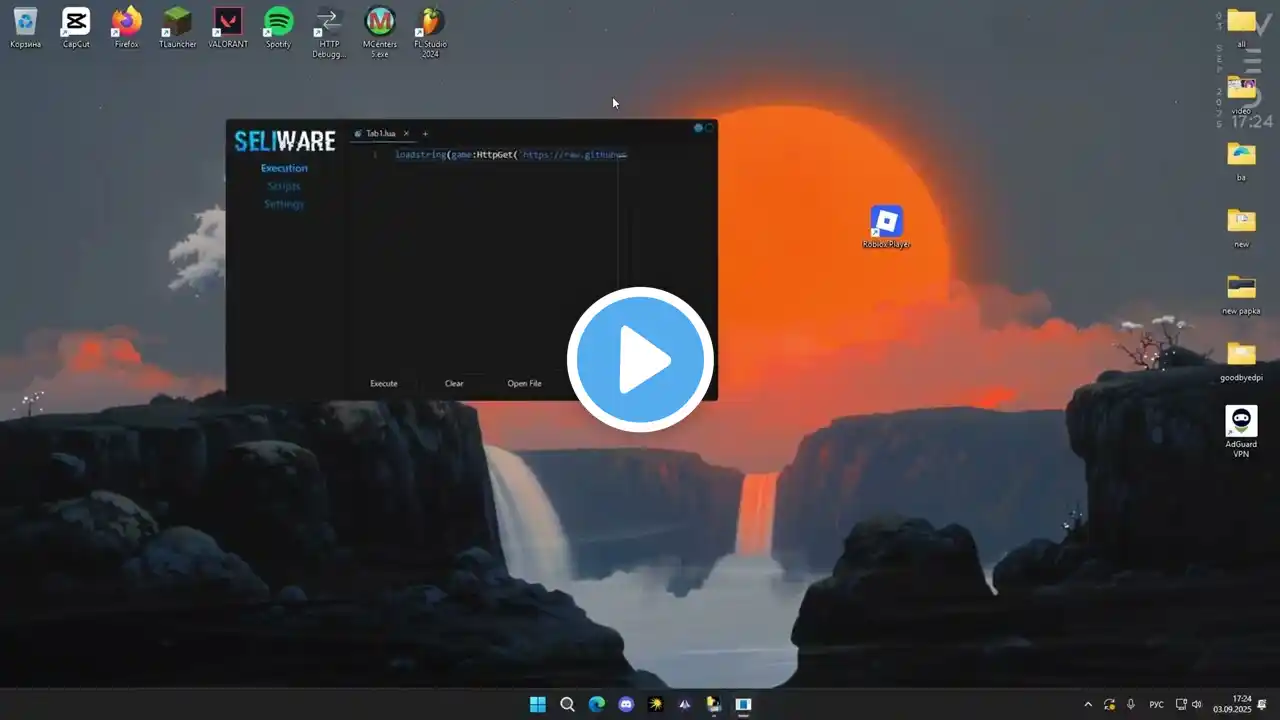Open the goodbyedpi folder
The height and width of the screenshot is (720, 1280).
1241,356
